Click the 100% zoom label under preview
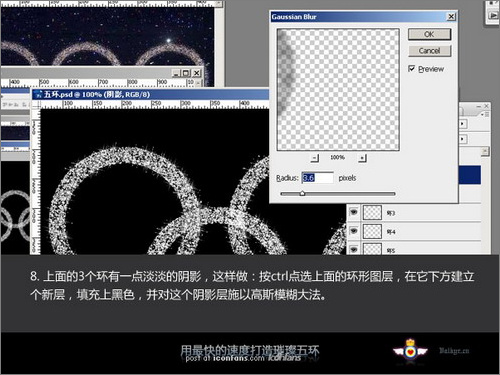500x375 pixels. point(337,157)
